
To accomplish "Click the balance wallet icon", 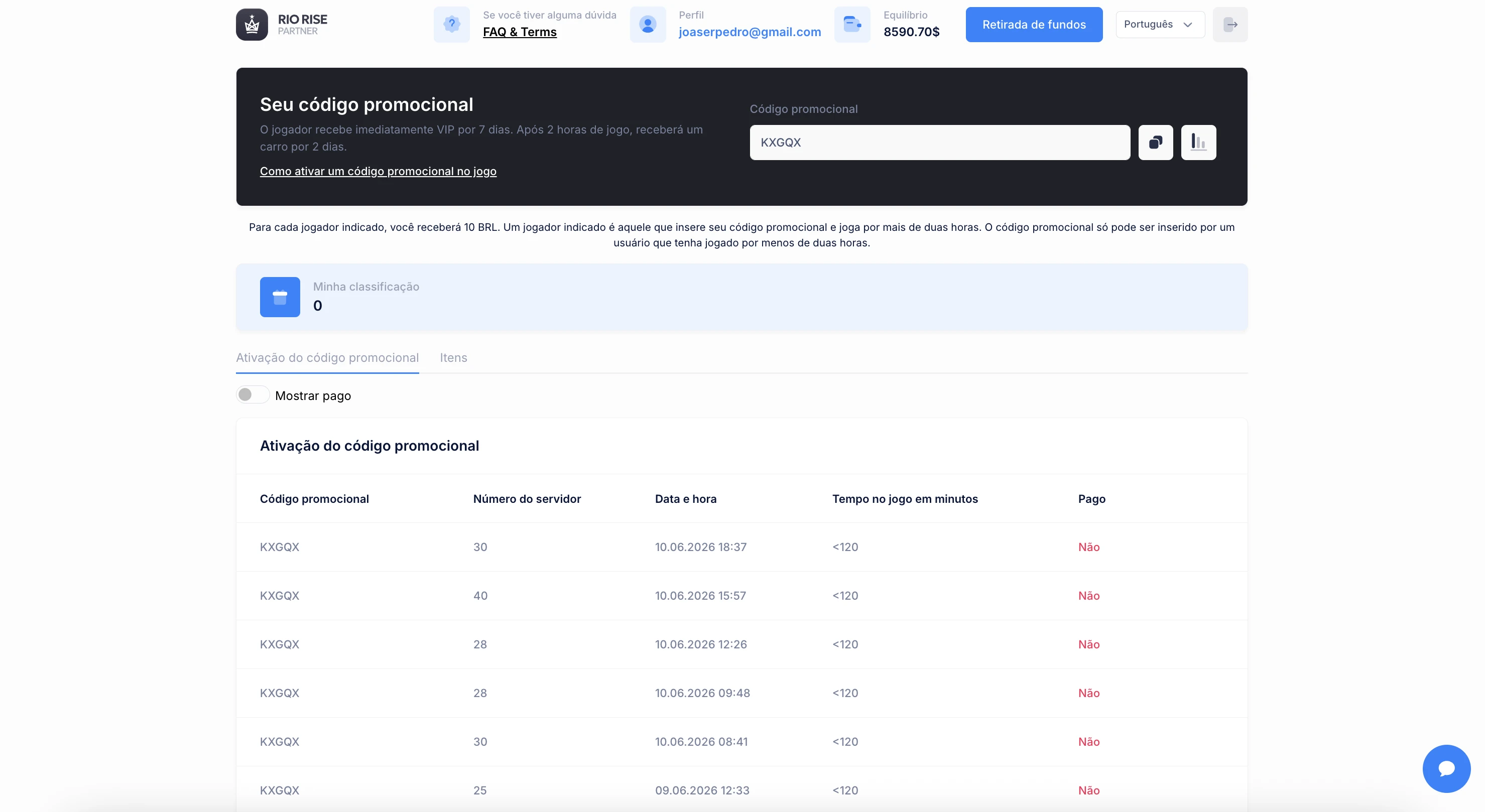I will pyautogui.click(x=852, y=24).
